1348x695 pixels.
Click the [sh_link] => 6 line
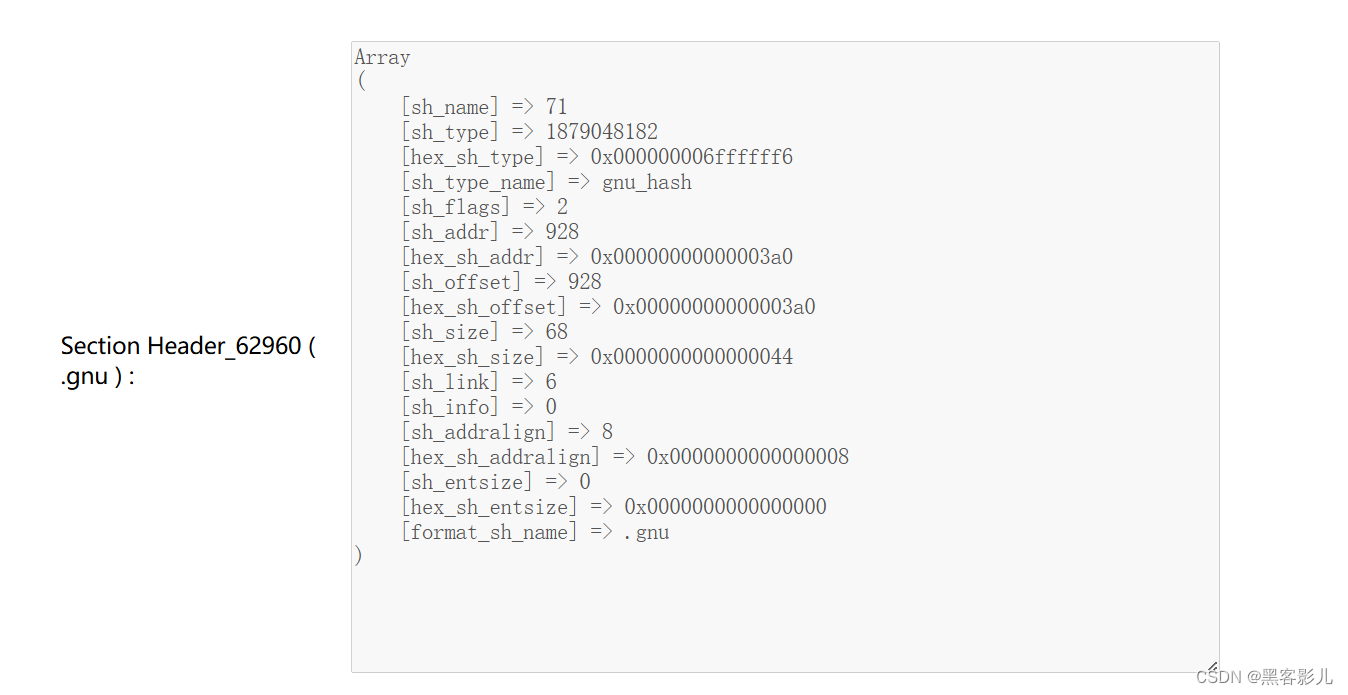point(479,382)
